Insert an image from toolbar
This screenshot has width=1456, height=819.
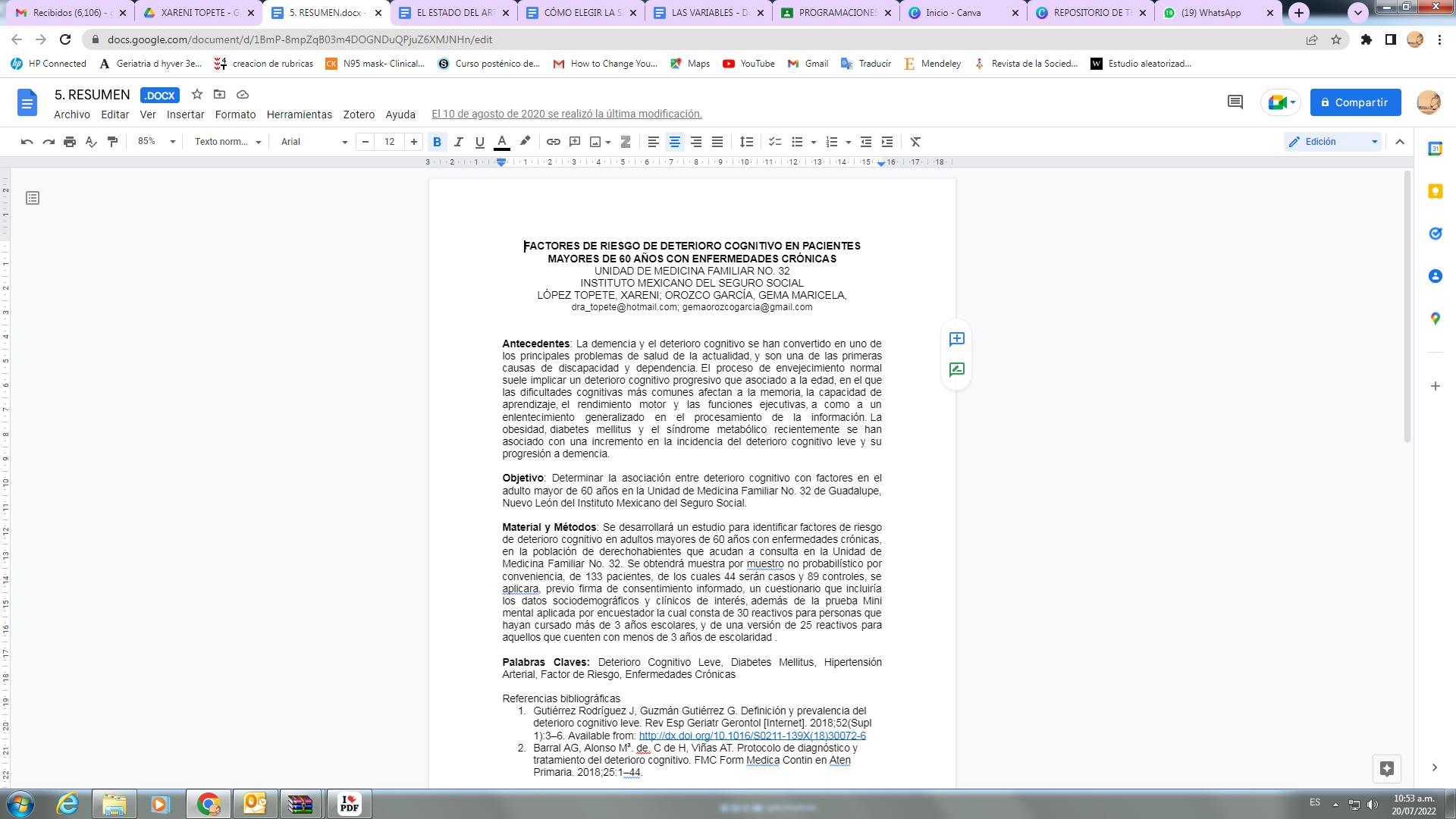[x=595, y=142]
